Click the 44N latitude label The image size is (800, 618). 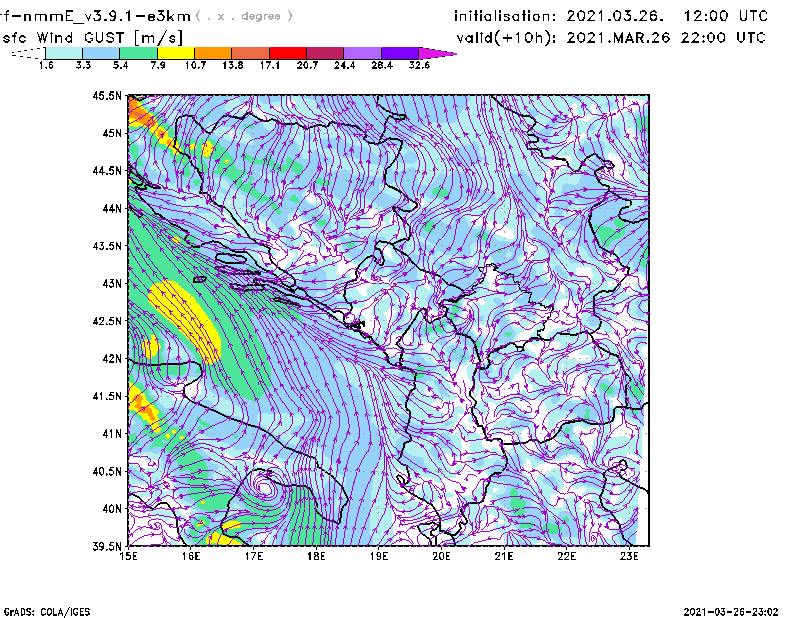[x=112, y=208]
